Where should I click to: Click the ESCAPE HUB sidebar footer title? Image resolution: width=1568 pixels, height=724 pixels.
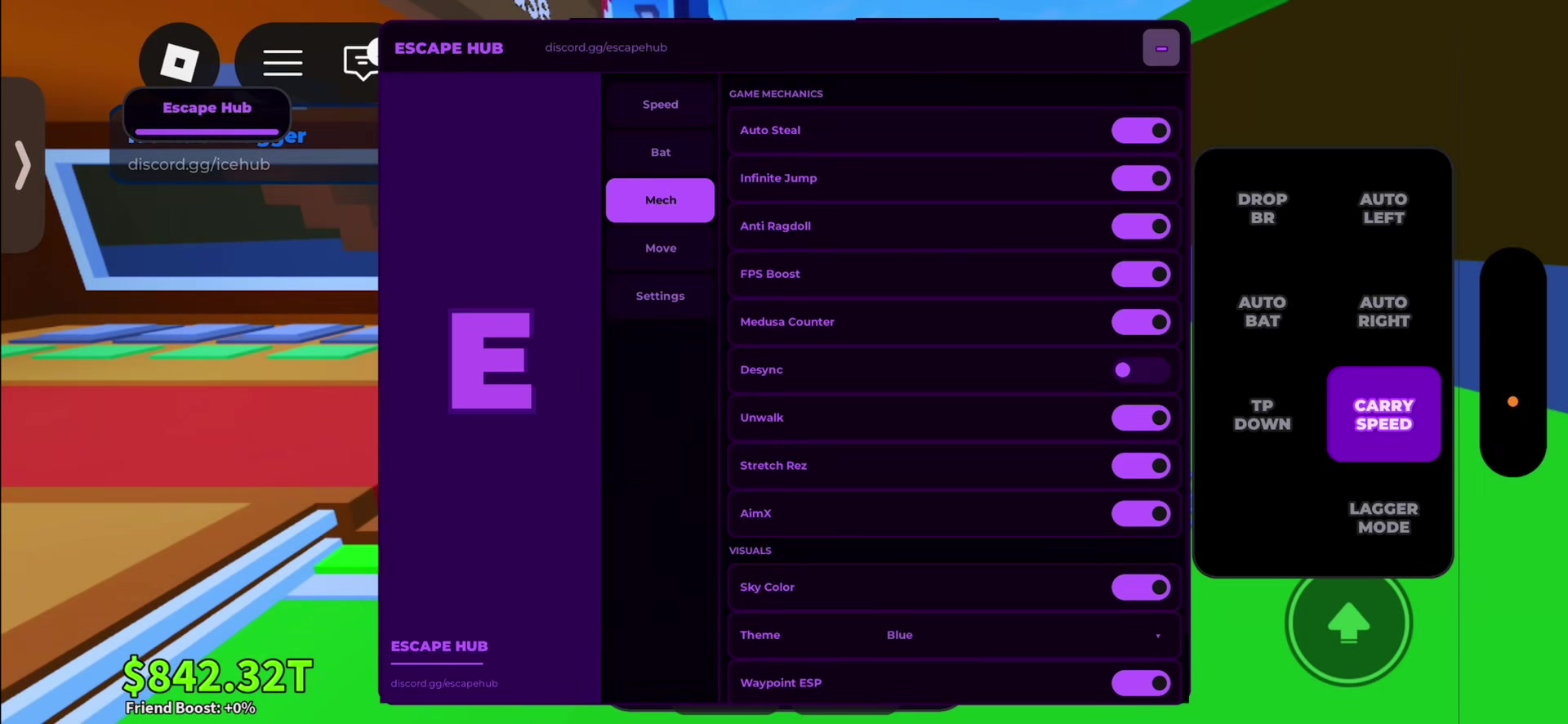(439, 646)
